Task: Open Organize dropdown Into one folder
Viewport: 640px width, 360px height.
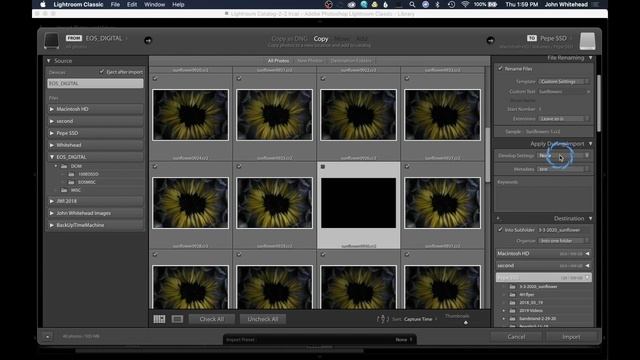Action: point(564,241)
